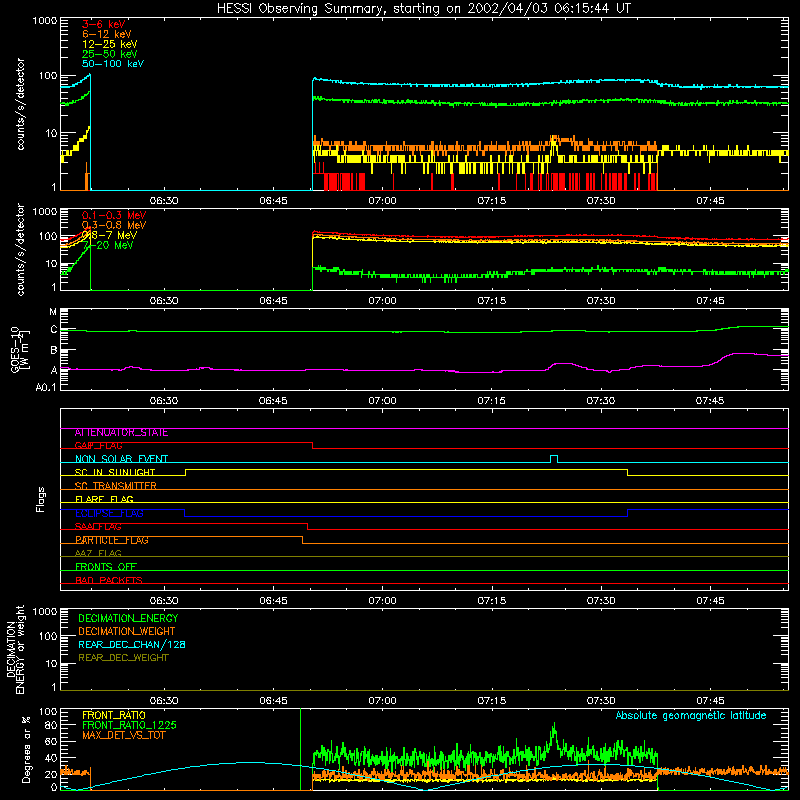Click the M class tick label on GOES plot

pos(53,312)
